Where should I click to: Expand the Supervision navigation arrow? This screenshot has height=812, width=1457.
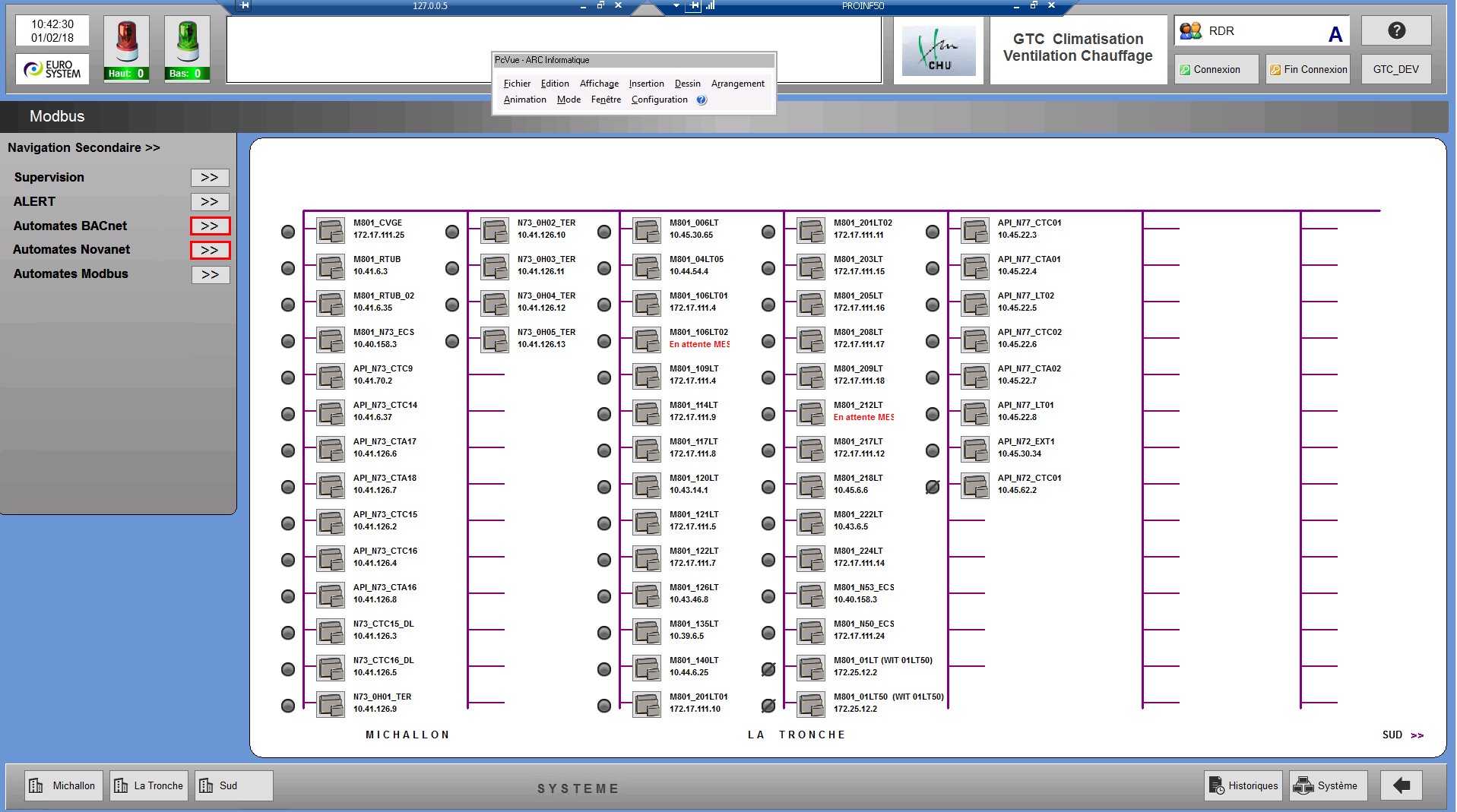click(x=210, y=178)
